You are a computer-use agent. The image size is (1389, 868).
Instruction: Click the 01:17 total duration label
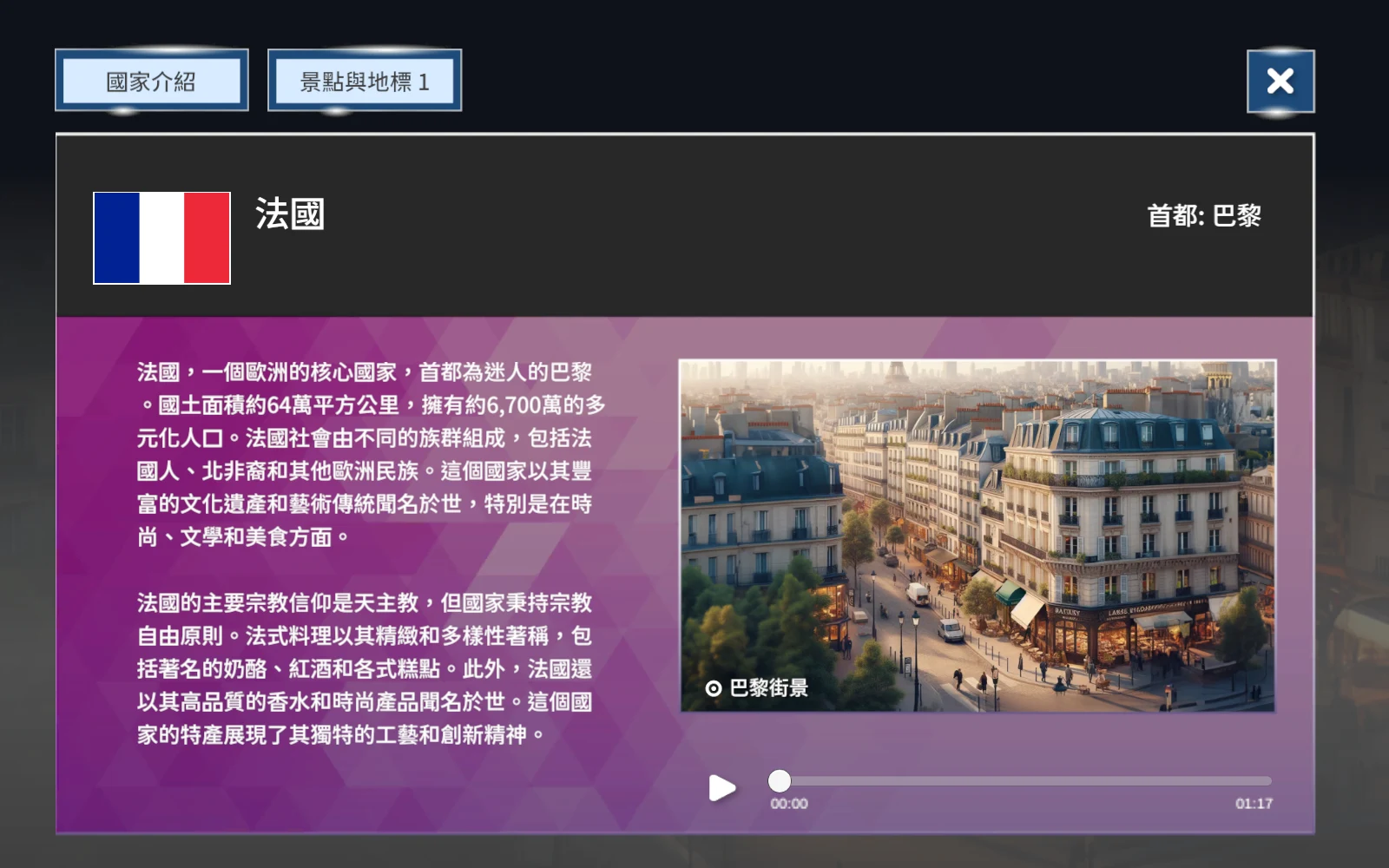click(1254, 804)
